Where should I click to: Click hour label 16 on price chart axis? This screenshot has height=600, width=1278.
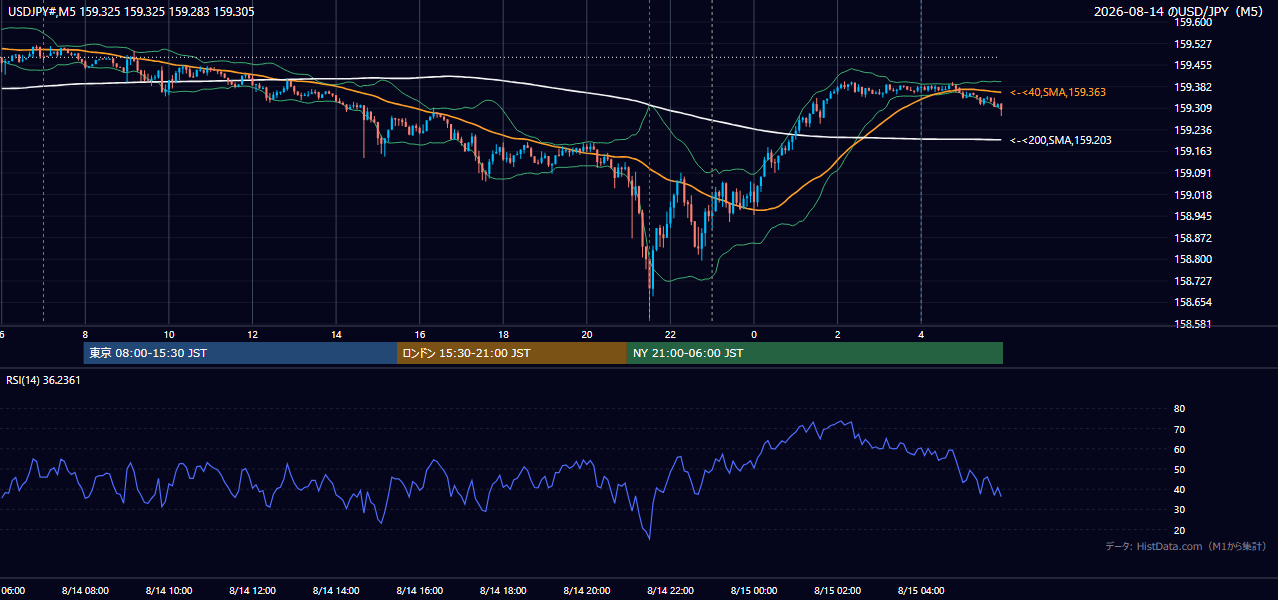[420, 334]
